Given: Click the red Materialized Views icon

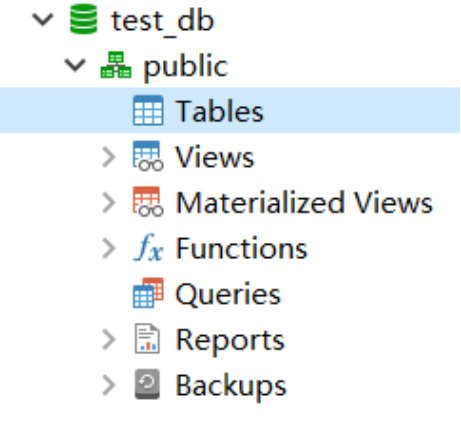Looking at the screenshot, I should click(x=148, y=202).
